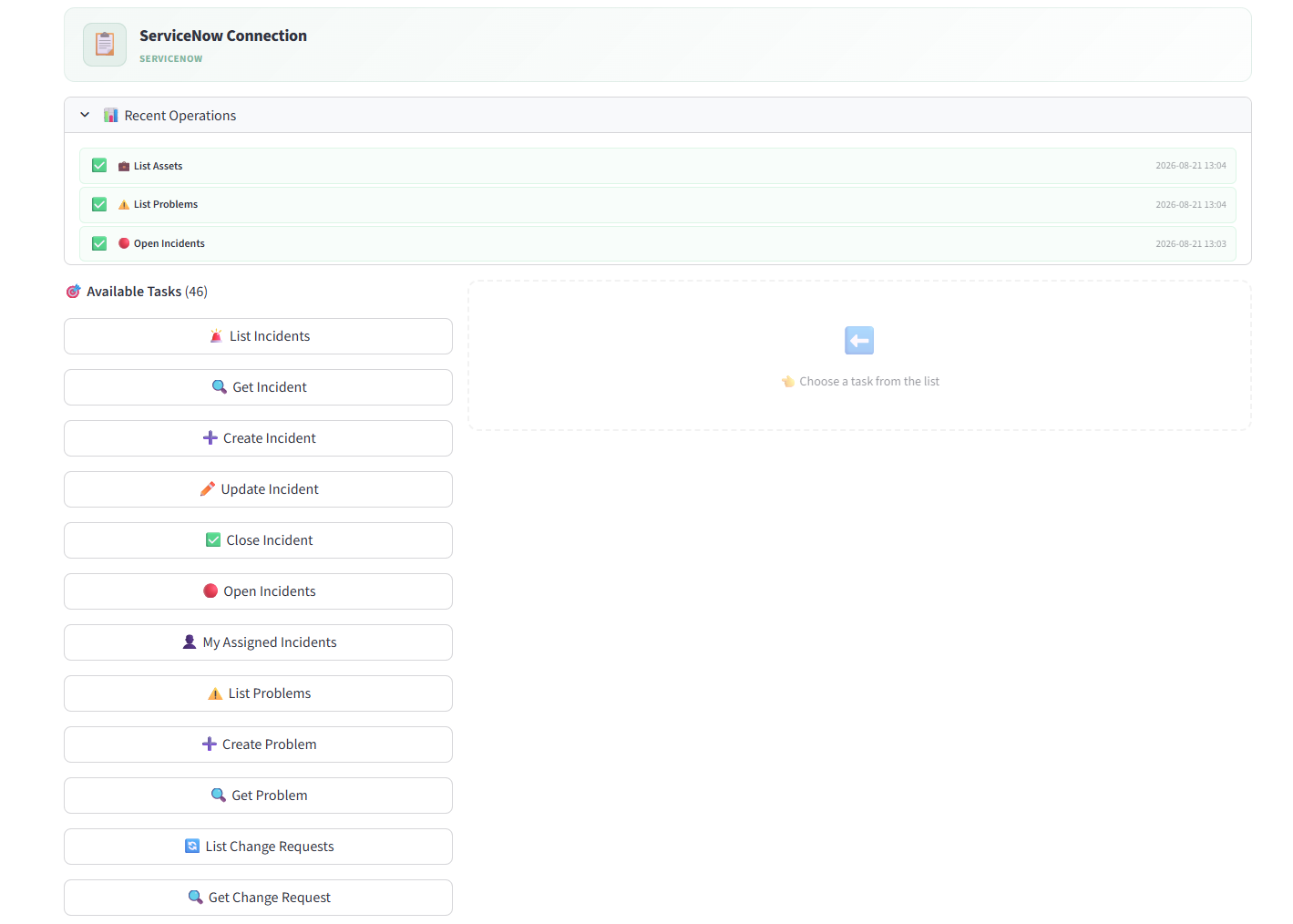Screen dimensions: 1293x924
Task: Click the warning triangle on List Problems task
Action: click(x=215, y=693)
